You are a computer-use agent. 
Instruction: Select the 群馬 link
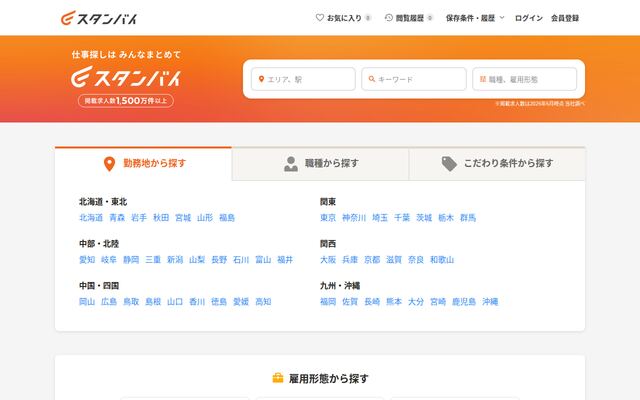[x=468, y=218]
